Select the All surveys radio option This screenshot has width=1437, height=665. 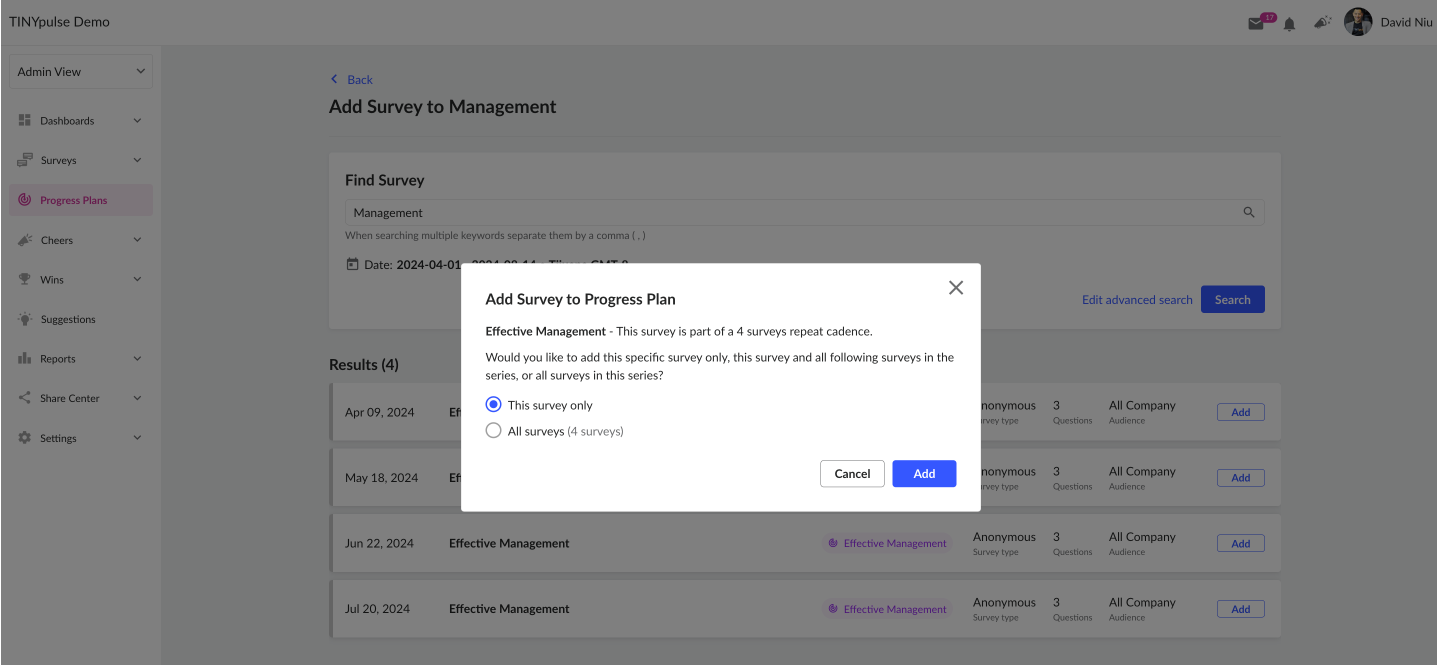pos(493,431)
